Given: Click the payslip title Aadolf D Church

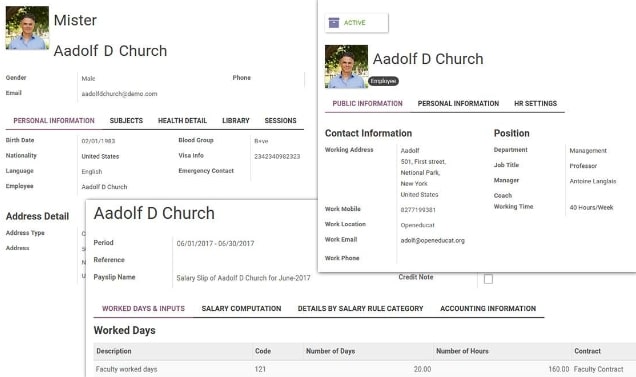Looking at the screenshot, I should (154, 213).
